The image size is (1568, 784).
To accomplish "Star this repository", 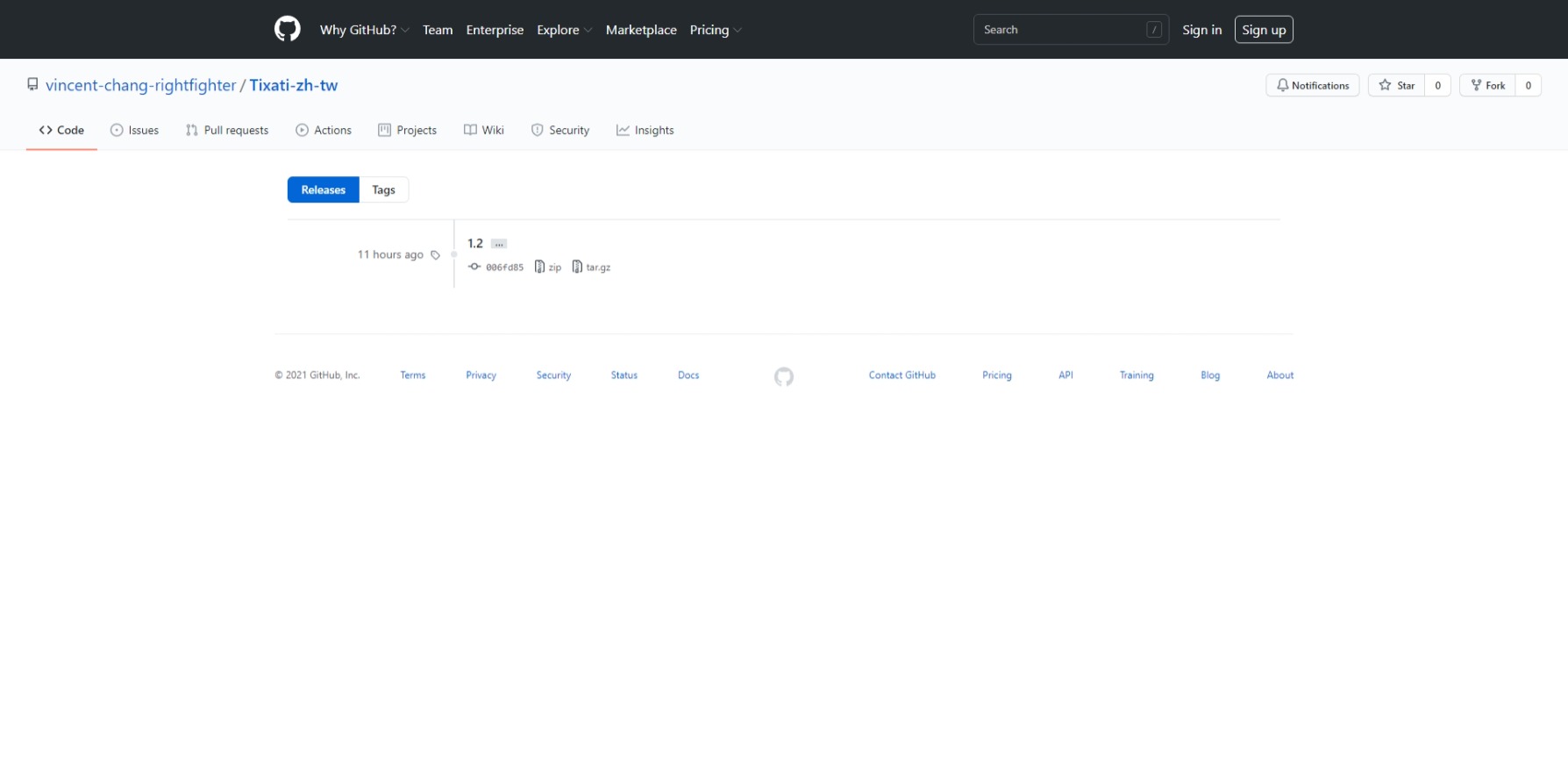I will coord(1396,85).
